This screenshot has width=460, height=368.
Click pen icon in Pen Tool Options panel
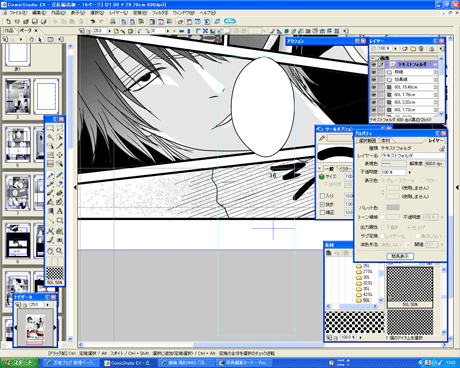322,138
